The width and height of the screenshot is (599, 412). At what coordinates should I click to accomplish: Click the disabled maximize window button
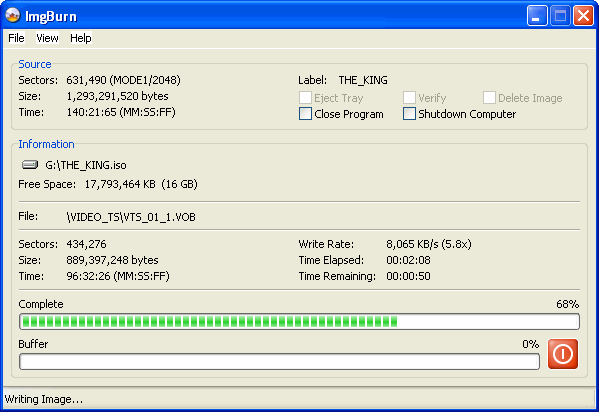(x=560, y=16)
